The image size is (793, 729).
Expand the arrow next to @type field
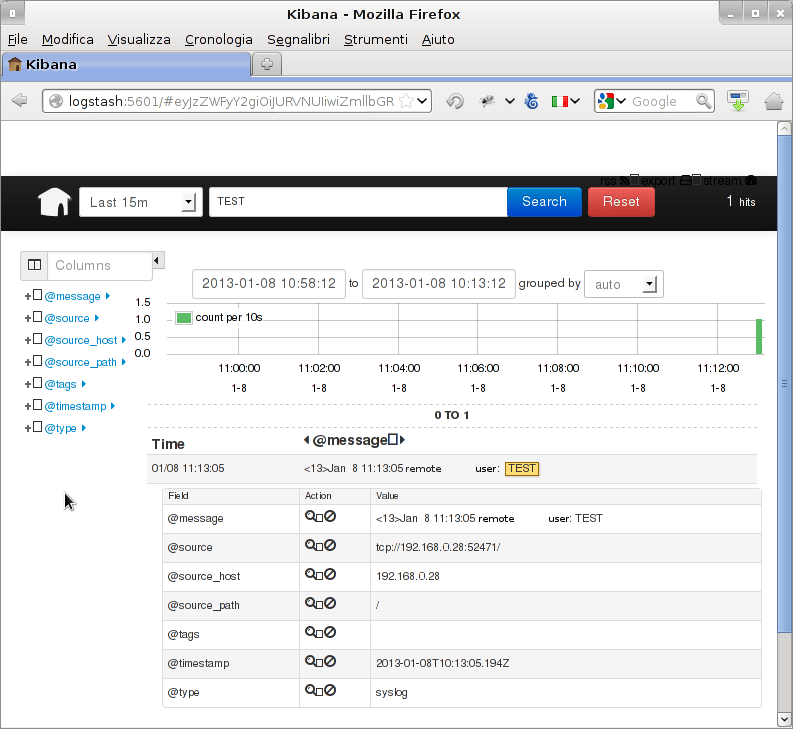83,428
